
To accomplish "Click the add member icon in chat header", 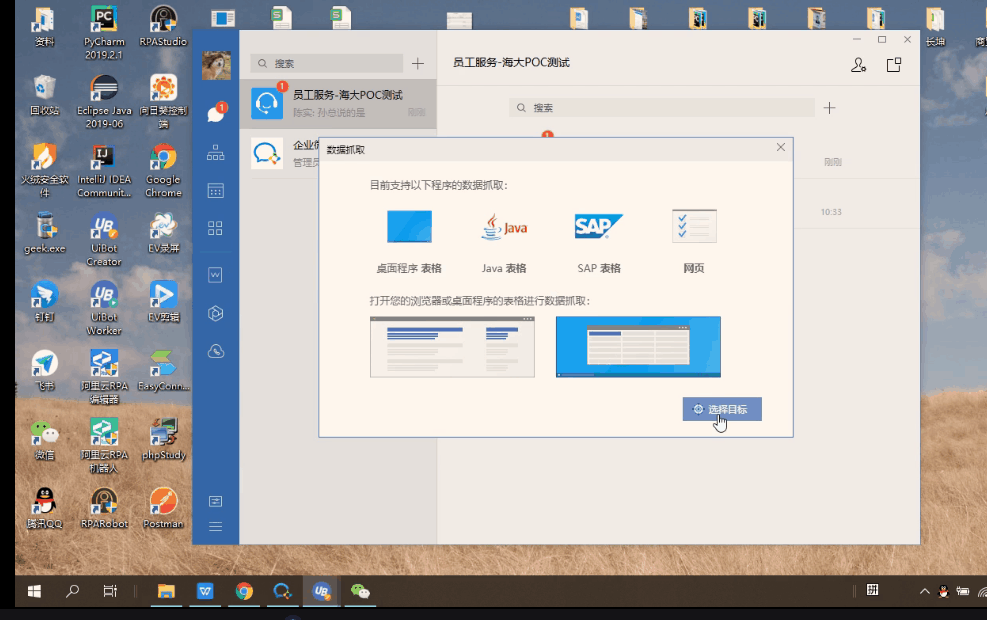I will 859,65.
